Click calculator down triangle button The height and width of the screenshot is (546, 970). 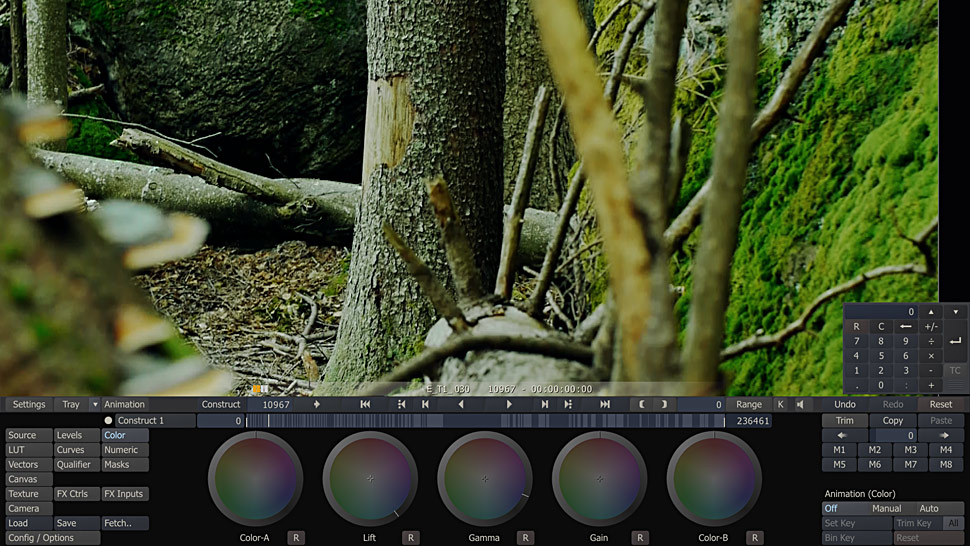point(955,312)
